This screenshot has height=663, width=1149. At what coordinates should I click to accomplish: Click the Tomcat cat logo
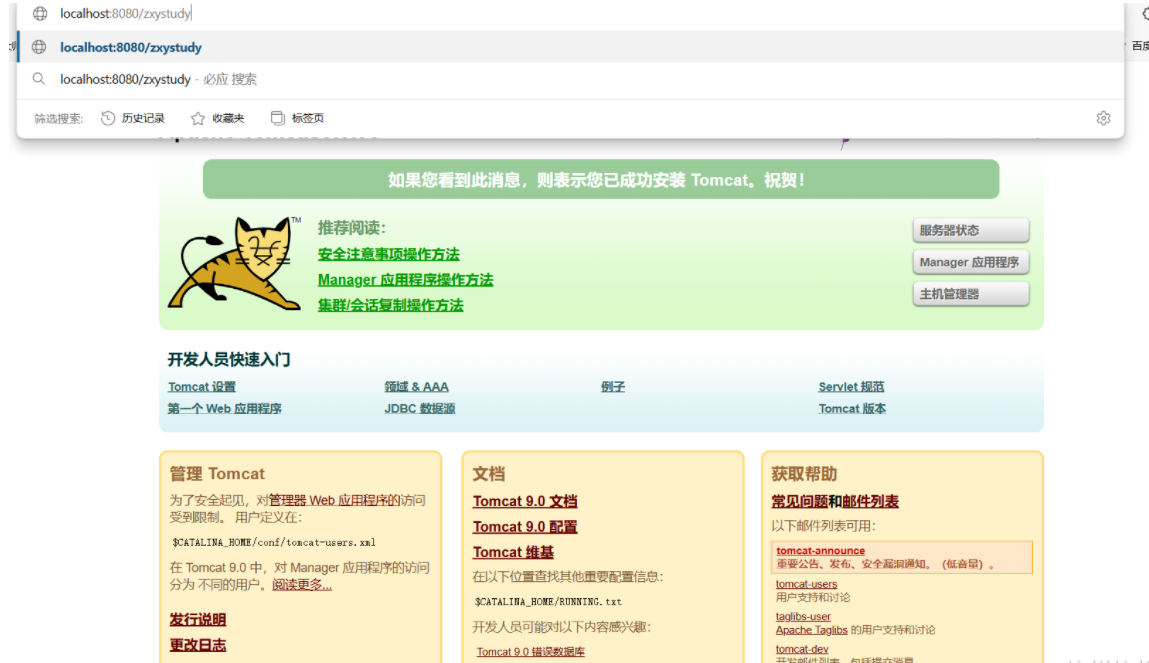[234, 263]
